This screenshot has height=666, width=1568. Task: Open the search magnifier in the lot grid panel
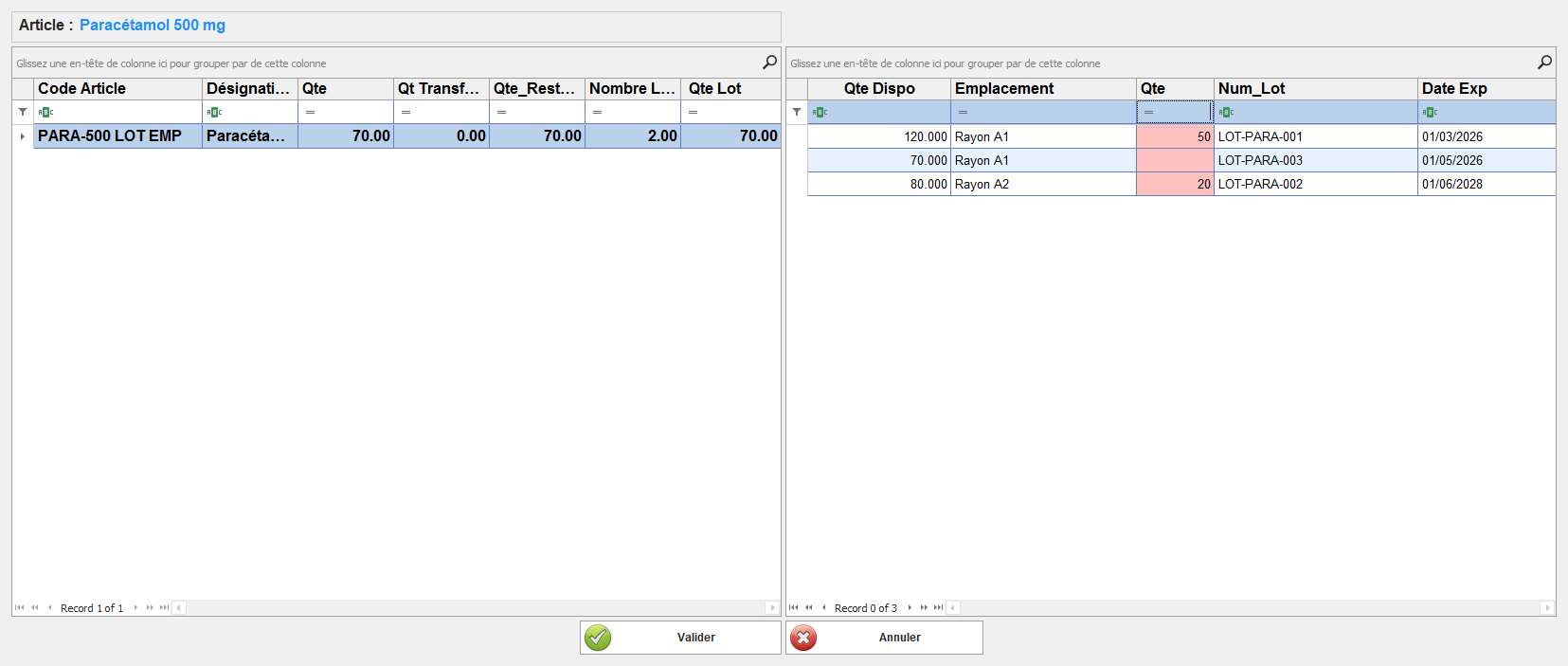(x=1544, y=63)
